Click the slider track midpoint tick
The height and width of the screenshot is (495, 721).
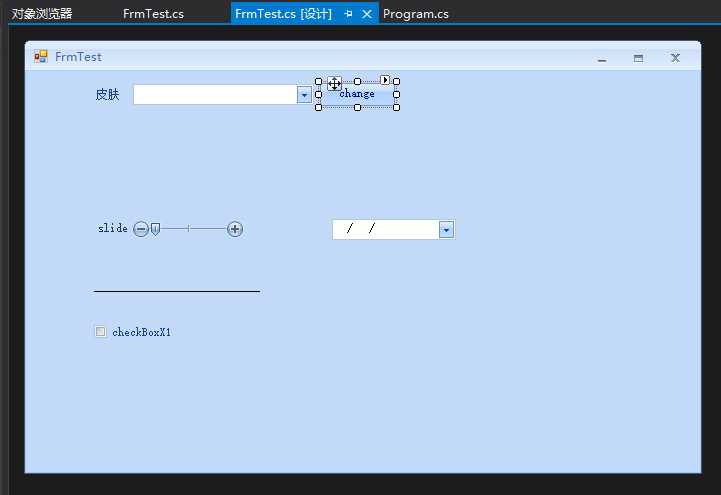(189, 228)
